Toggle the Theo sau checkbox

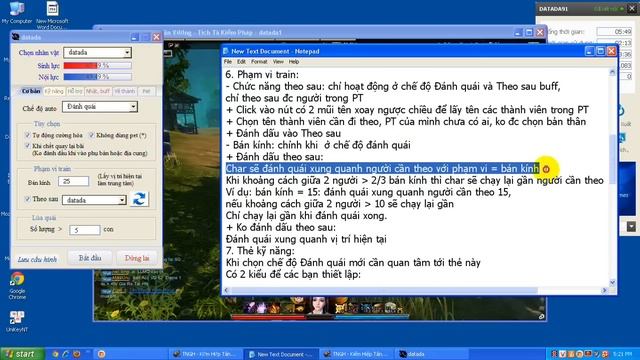click(28, 199)
